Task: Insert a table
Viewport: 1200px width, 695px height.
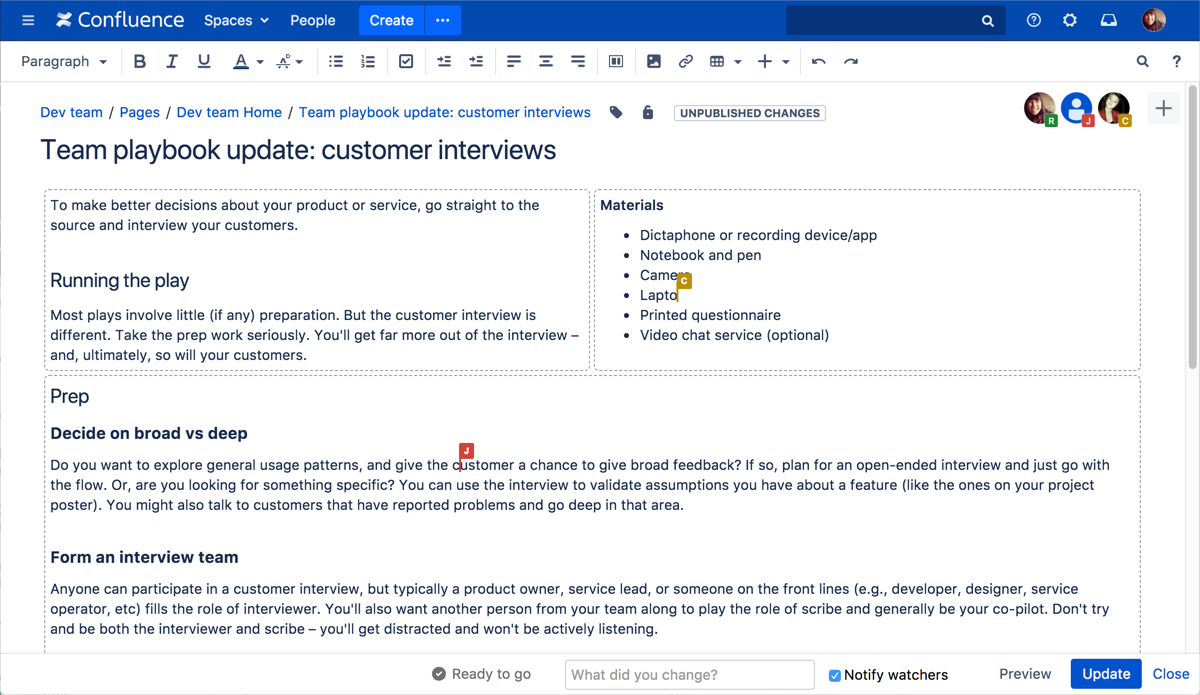Action: [x=717, y=61]
